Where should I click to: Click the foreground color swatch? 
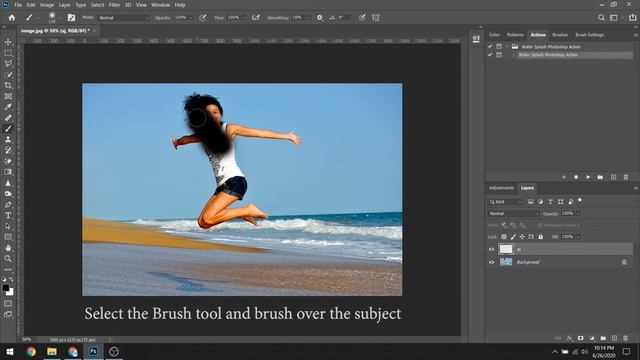pyautogui.click(x=6, y=288)
